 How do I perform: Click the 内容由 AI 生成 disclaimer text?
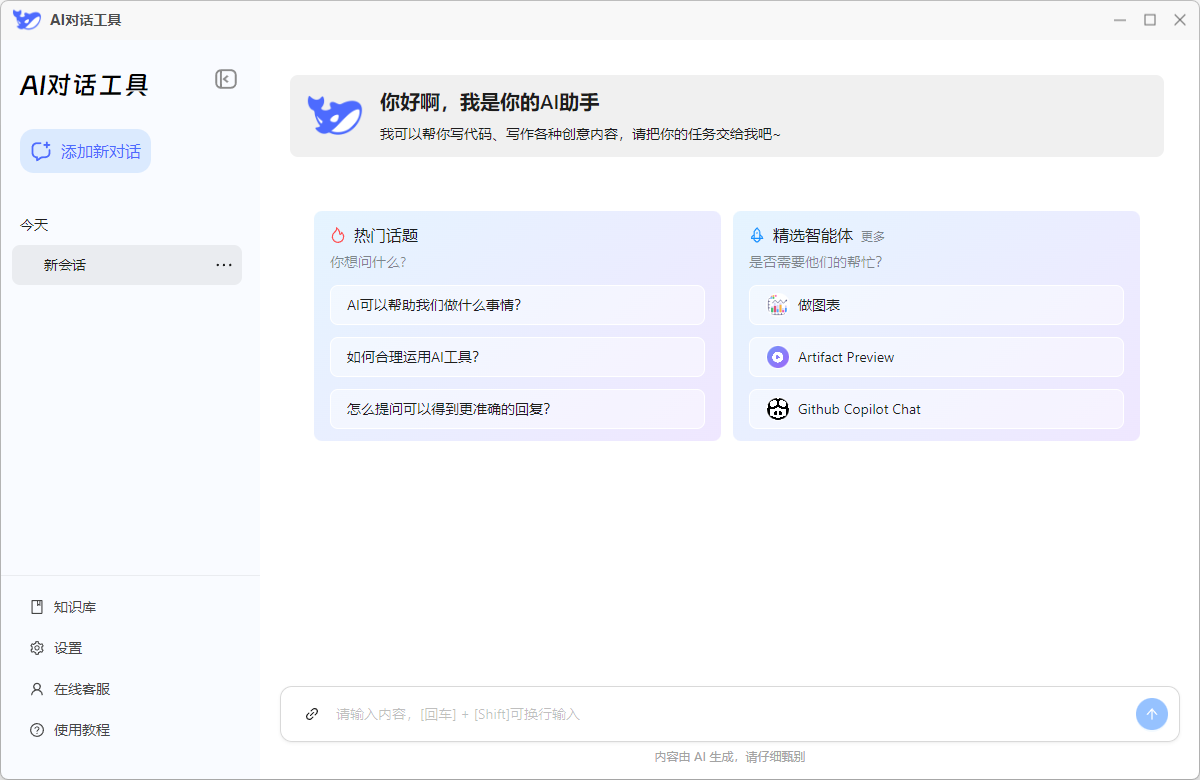pyautogui.click(x=730, y=757)
